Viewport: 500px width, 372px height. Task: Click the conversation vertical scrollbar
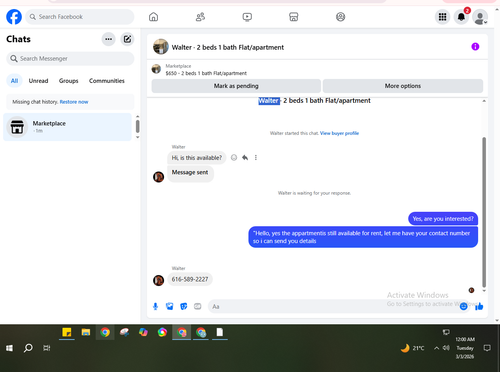click(484, 212)
